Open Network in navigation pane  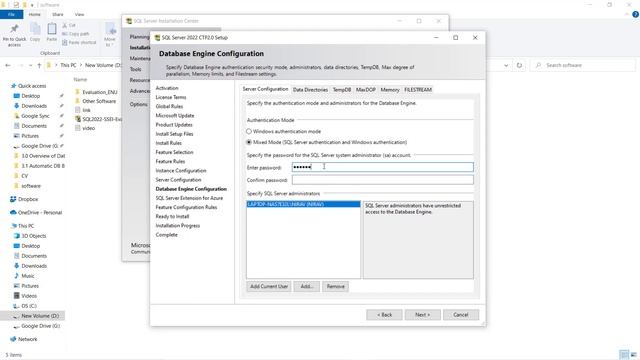click(27, 339)
